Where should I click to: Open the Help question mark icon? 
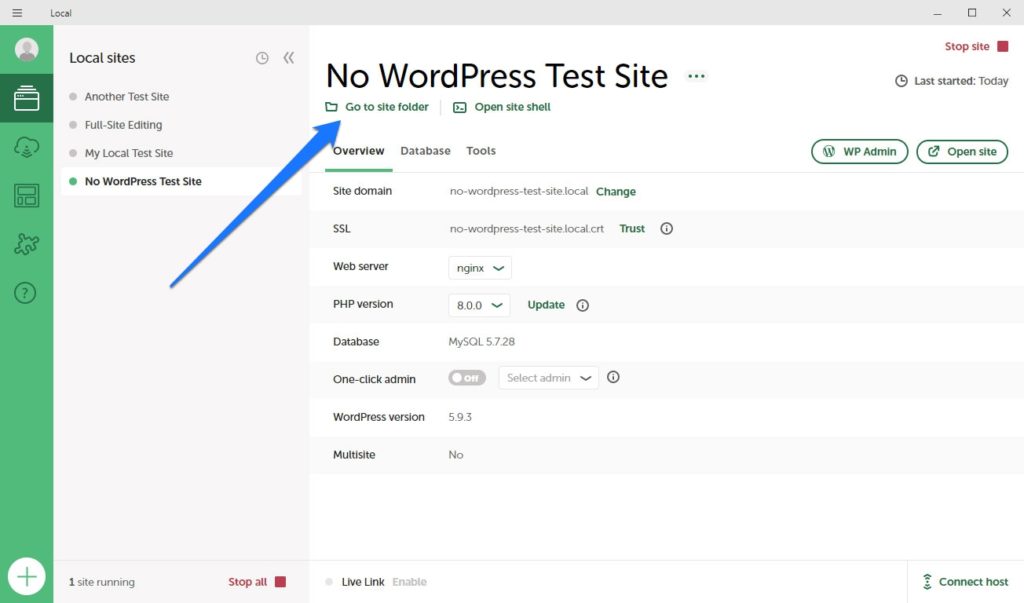point(25,293)
